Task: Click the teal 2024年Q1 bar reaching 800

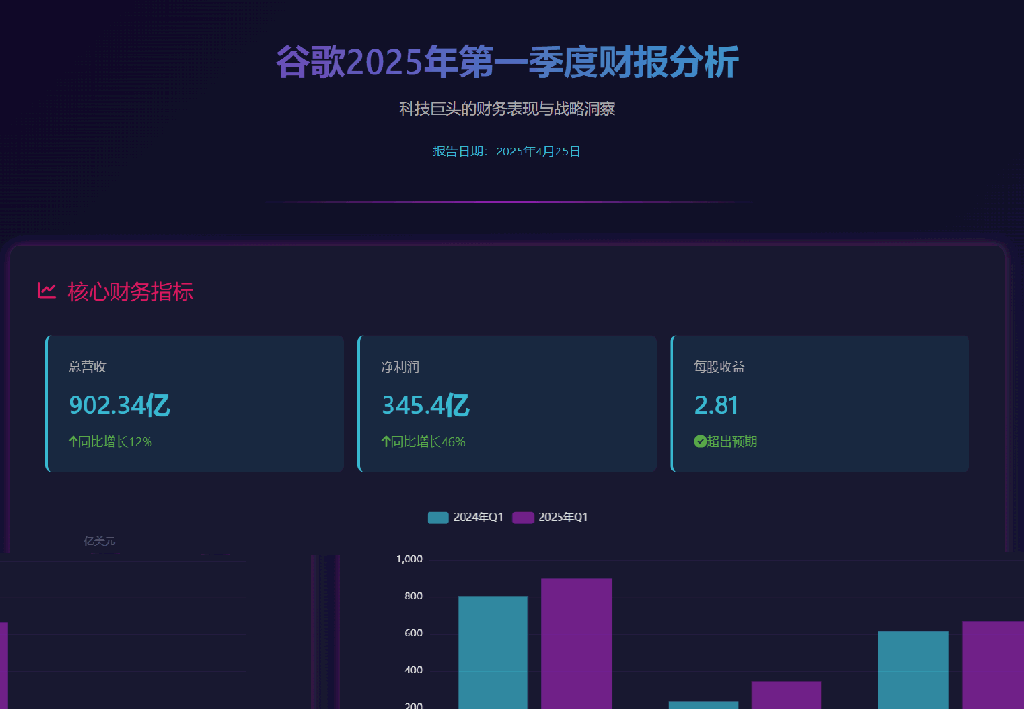Action: pyautogui.click(x=493, y=652)
